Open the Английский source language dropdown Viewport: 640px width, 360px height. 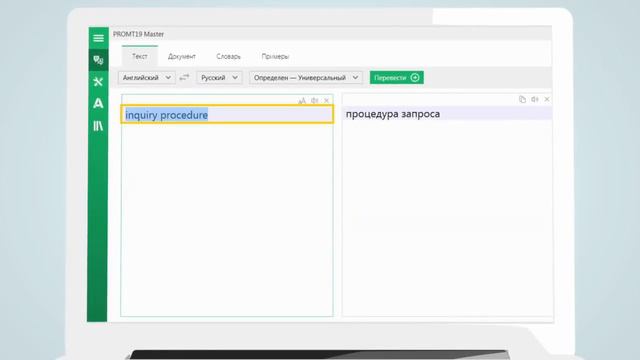tap(147, 78)
